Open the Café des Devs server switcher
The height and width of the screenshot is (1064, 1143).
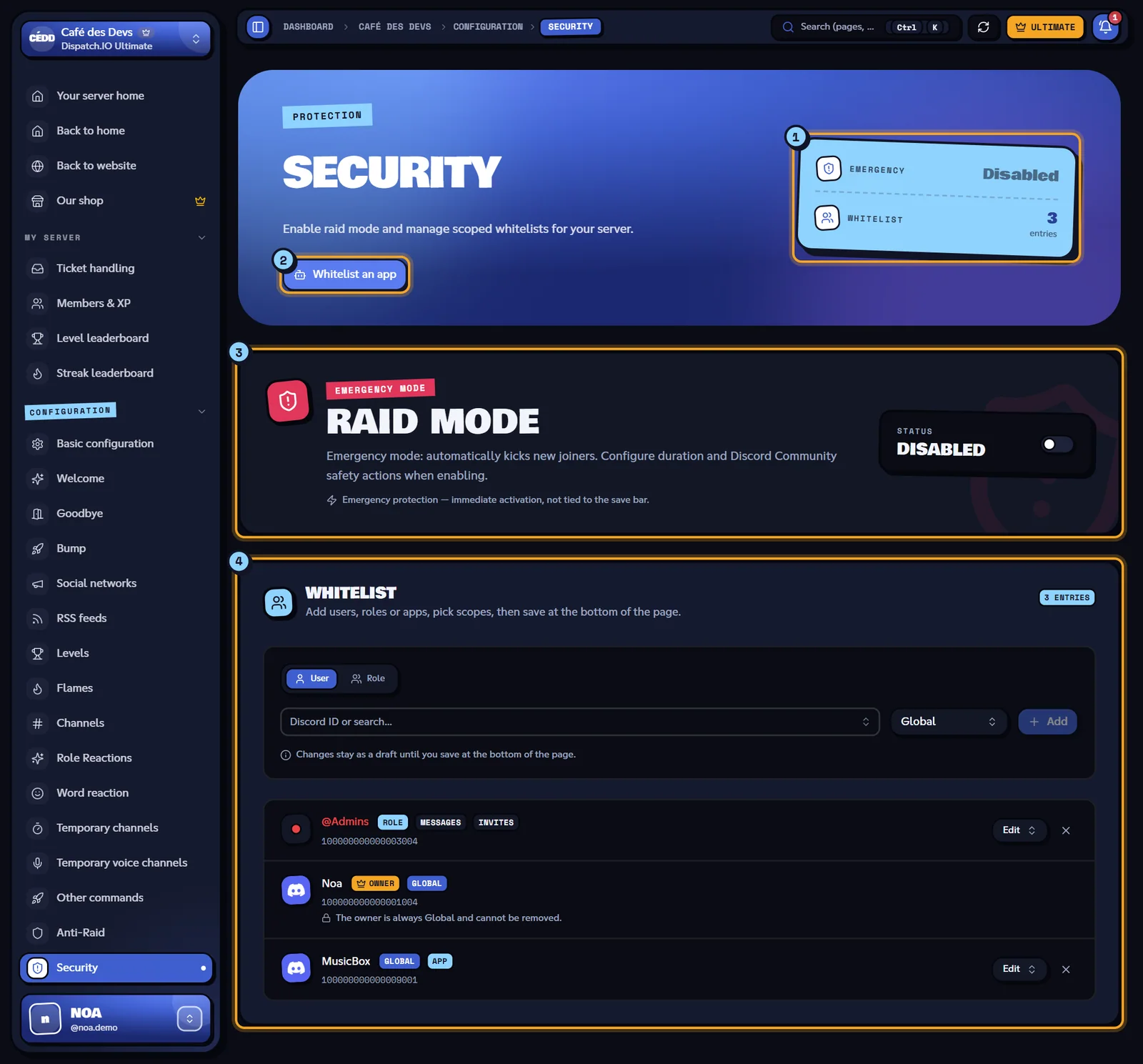[x=116, y=39]
